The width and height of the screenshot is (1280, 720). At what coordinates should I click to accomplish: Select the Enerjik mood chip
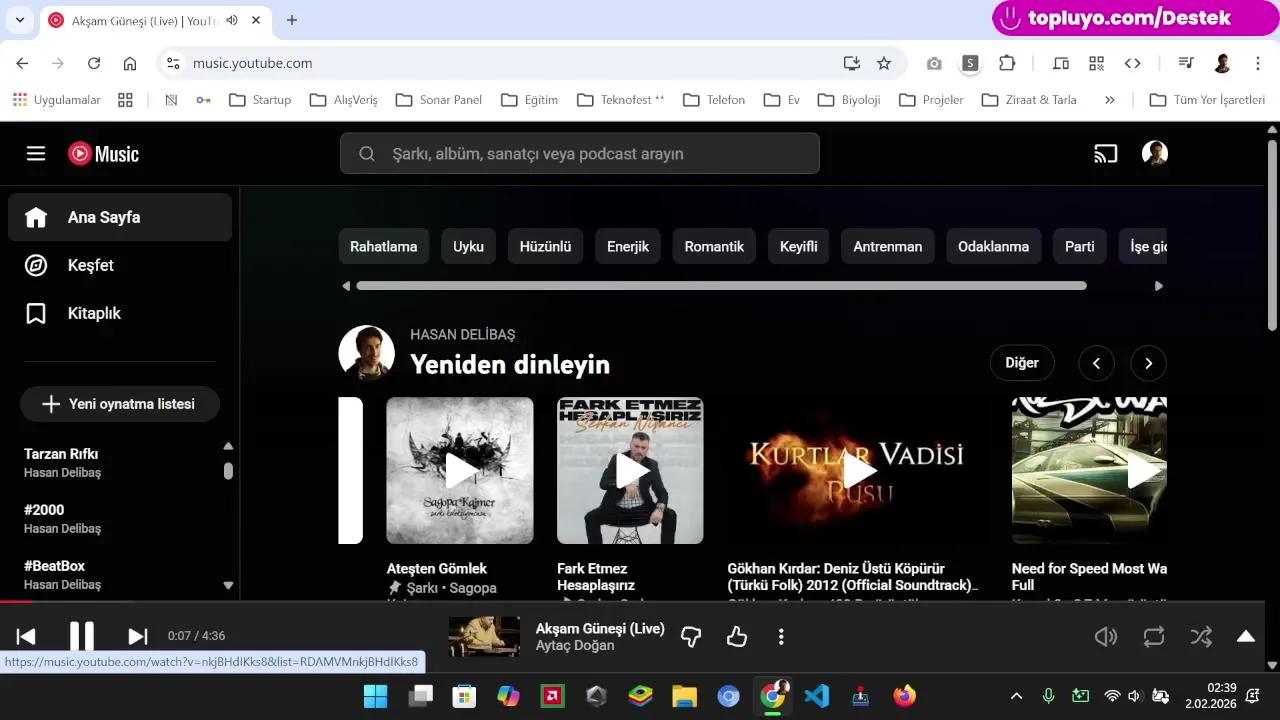628,246
